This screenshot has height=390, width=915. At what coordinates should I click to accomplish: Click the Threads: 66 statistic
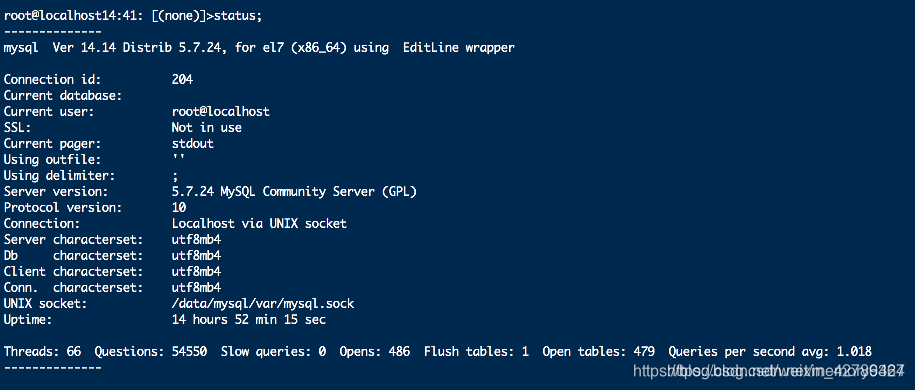(42, 351)
